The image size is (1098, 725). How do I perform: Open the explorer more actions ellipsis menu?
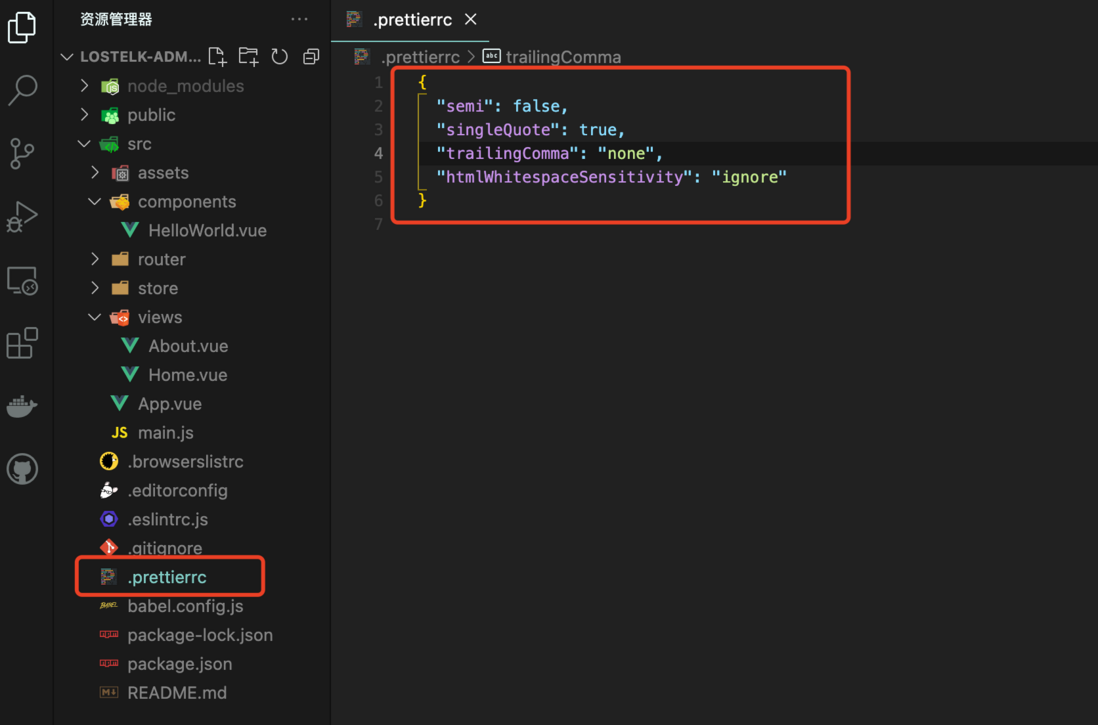click(x=300, y=19)
